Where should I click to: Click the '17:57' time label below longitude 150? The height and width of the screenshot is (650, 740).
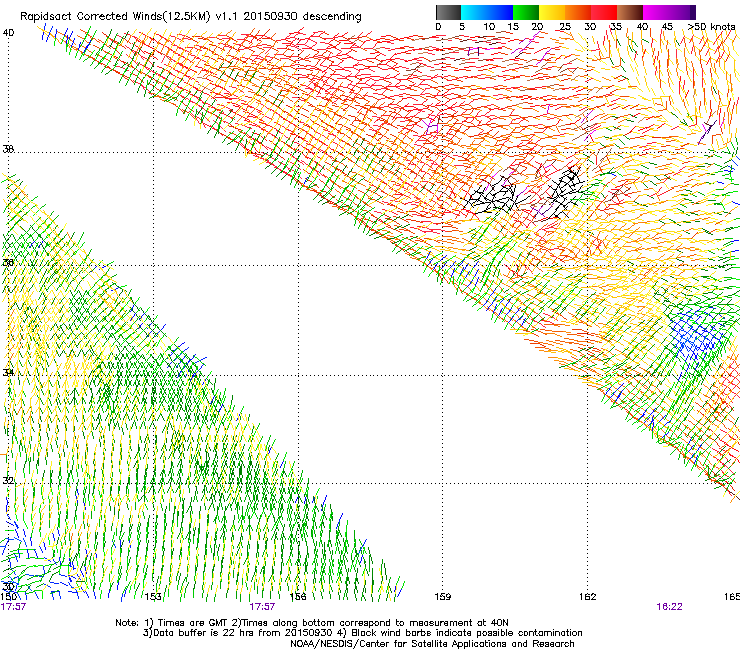(13, 607)
